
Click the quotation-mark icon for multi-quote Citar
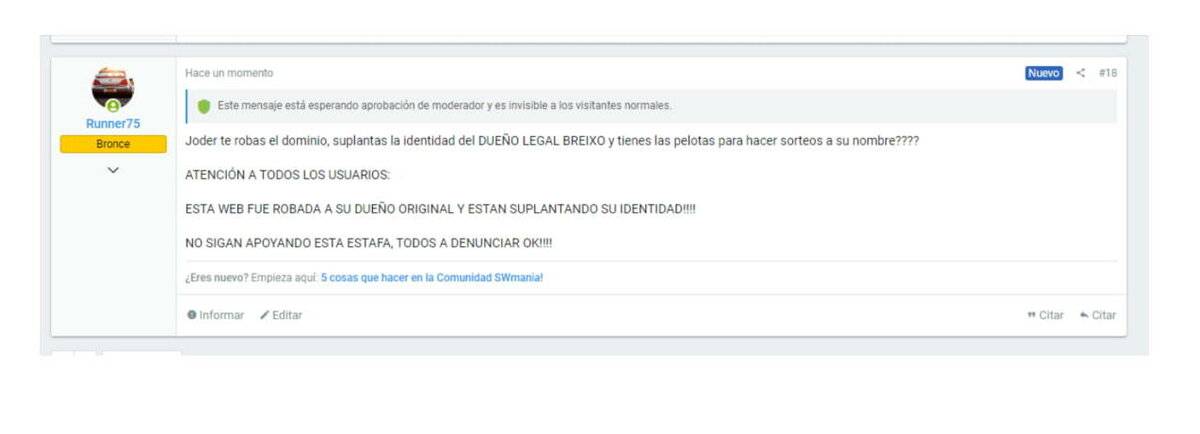pyautogui.click(x=1031, y=315)
